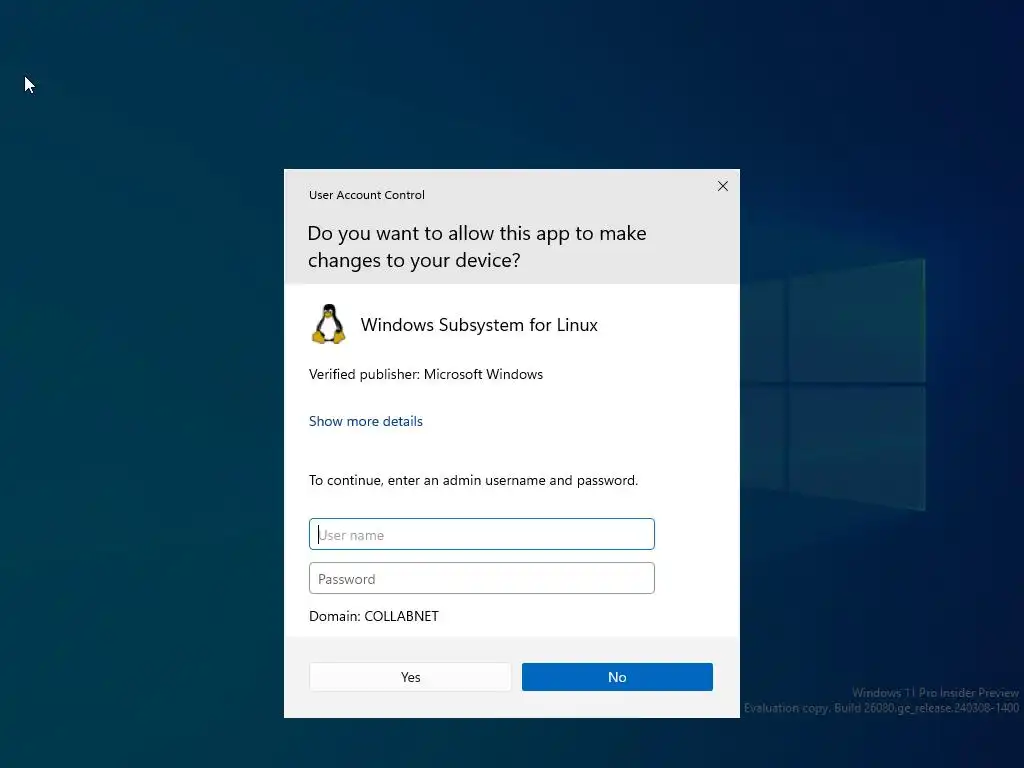This screenshot has height=768, width=1024.
Task: Click the Yes button to allow changes
Action: [x=410, y=677]
